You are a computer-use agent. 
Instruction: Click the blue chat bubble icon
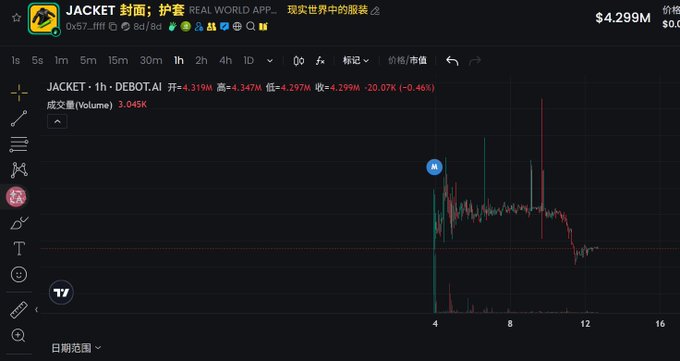click(x=224, y=26)
